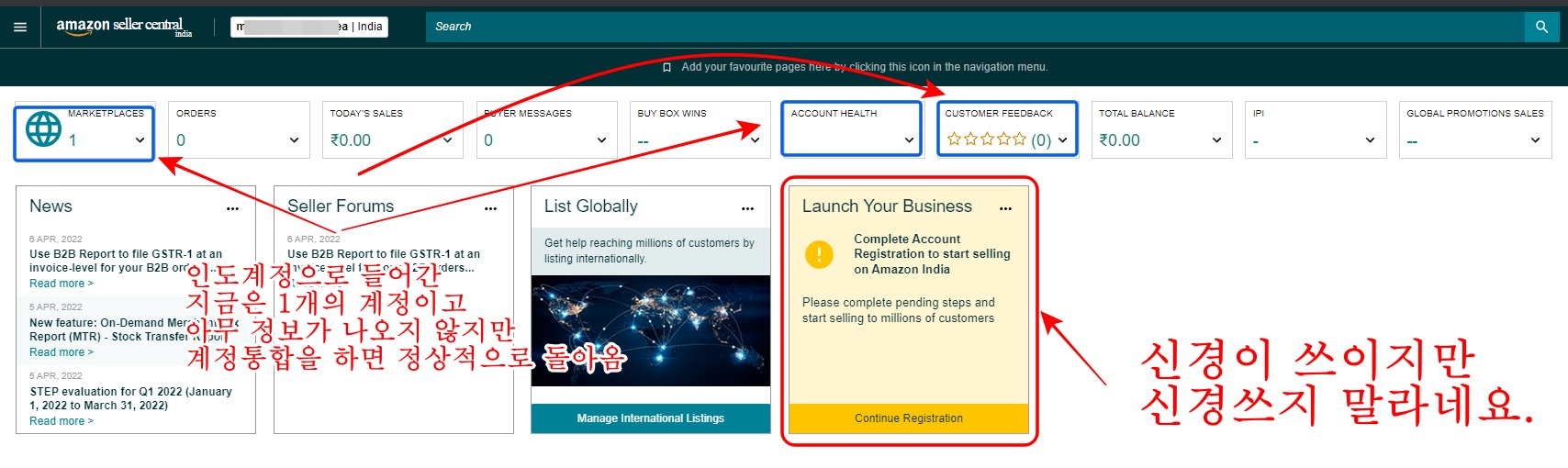Click the Marketplaces globe icon
Image resolution: width=1568 pixels, height=468 pixels.
tap(43, 129)
